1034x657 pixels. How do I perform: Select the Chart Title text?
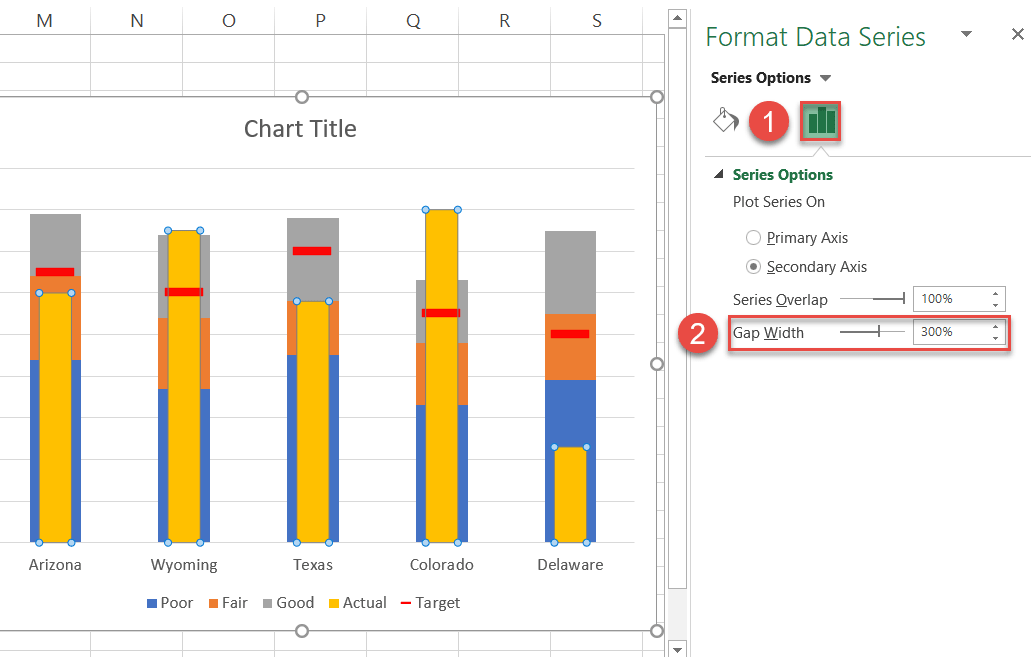coord(300,129)
